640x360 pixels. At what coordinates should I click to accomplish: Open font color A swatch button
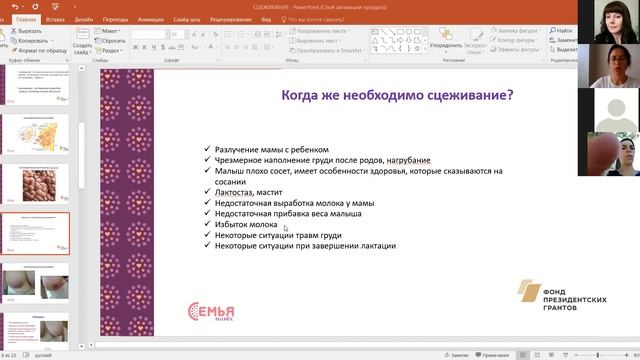click(x=210, y=47)
